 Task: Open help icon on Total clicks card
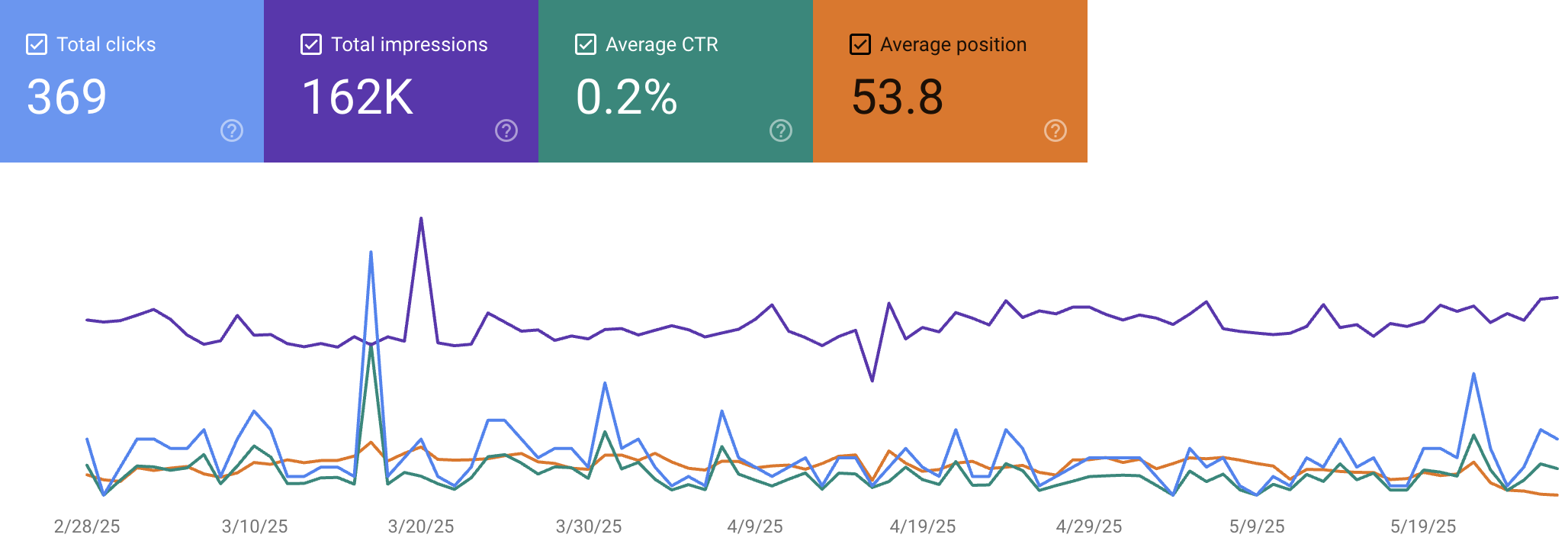[232, 130]
